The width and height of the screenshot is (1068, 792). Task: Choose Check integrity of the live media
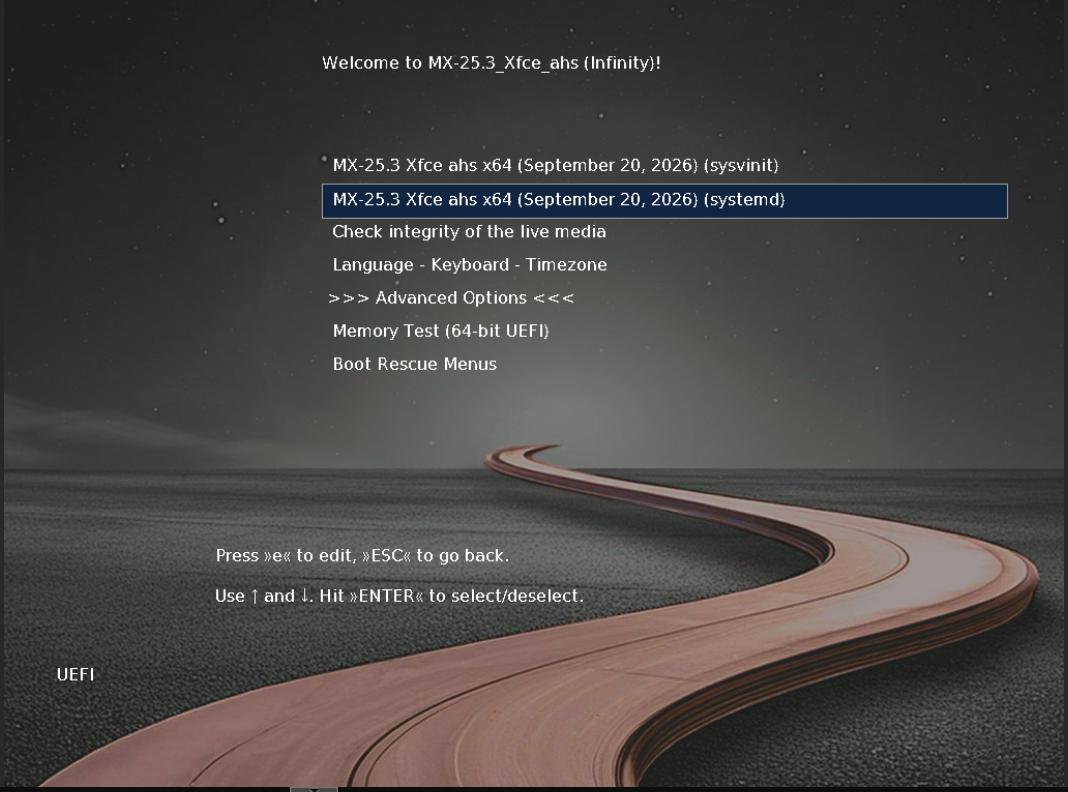pos(469,232)
